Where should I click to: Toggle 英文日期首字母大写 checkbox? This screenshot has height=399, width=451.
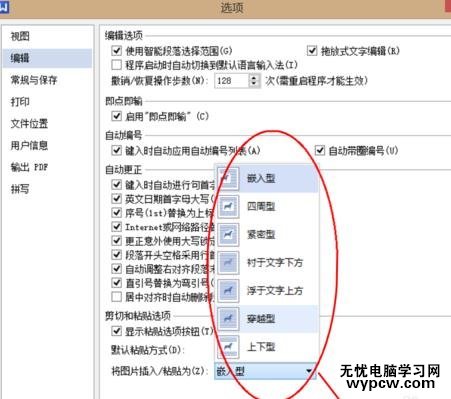116,199
